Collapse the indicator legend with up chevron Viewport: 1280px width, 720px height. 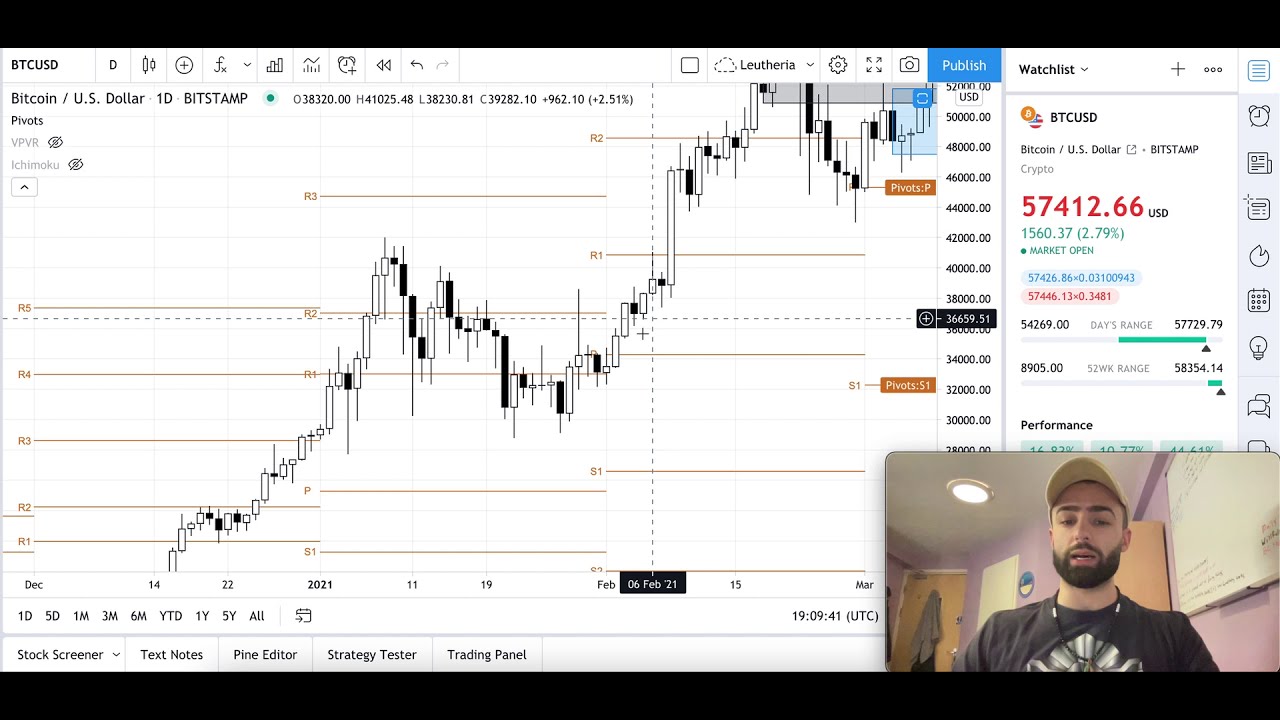[x=24, y=187]
